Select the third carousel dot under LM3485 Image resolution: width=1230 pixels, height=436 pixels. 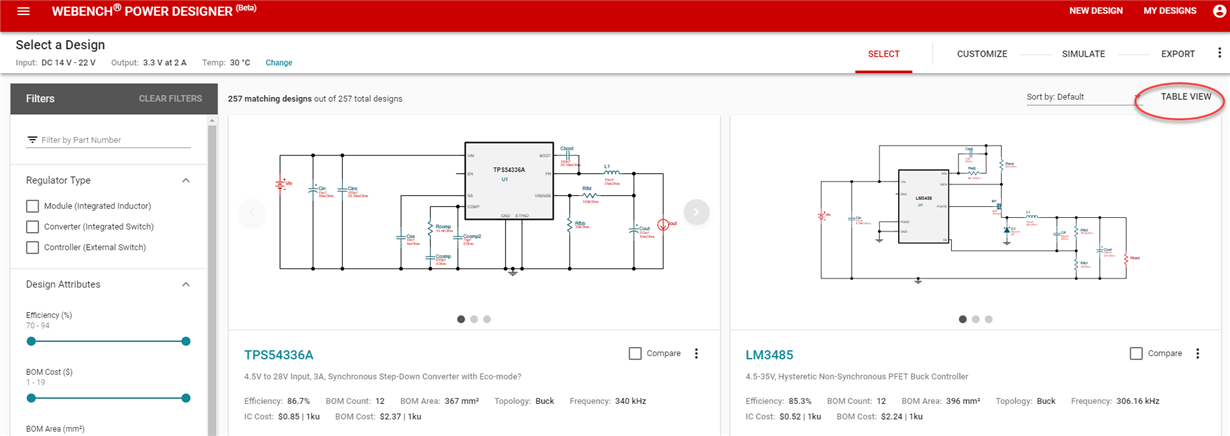tap(989, 319)
